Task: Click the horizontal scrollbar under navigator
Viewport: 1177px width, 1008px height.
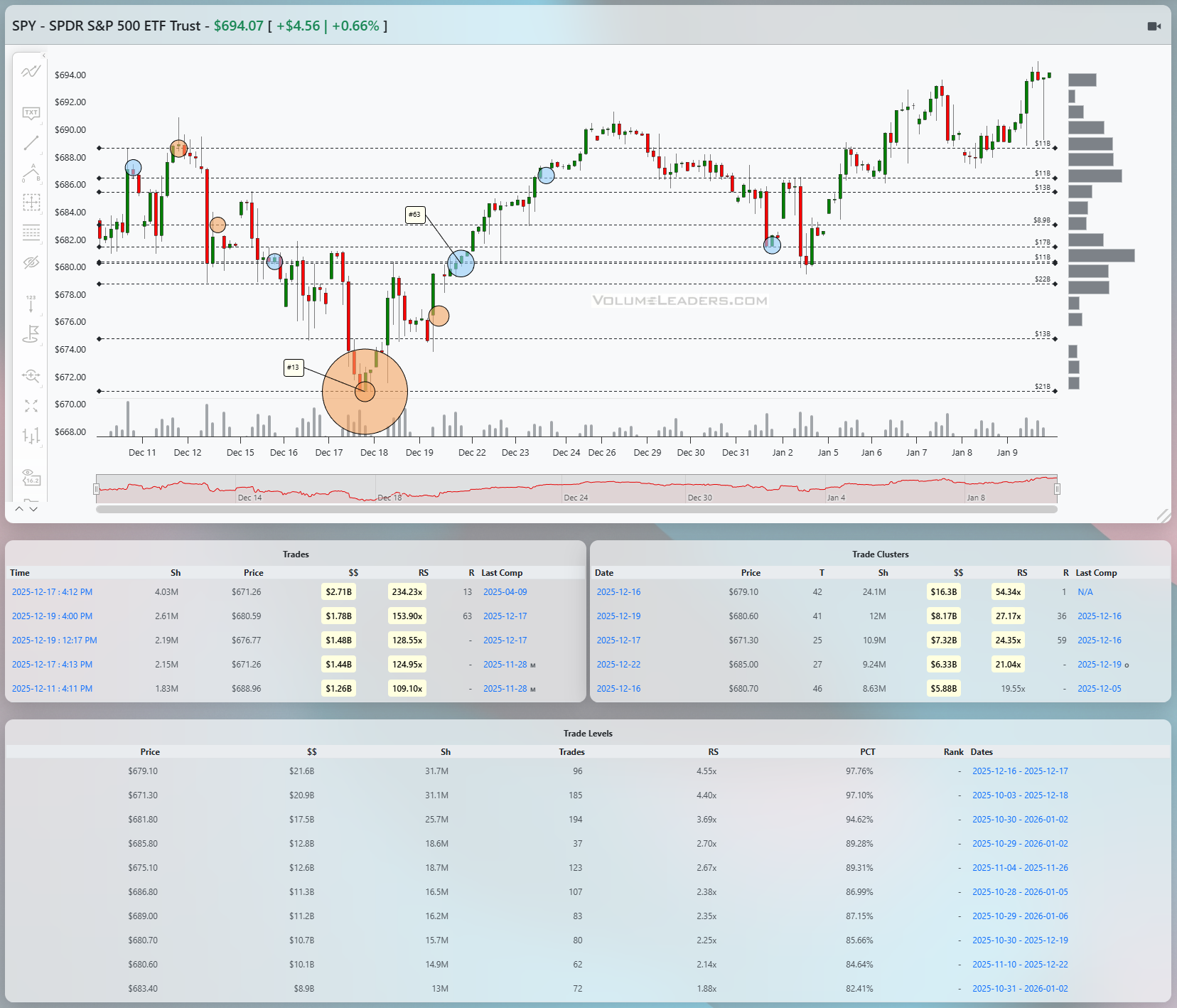Action: point(576,509)
